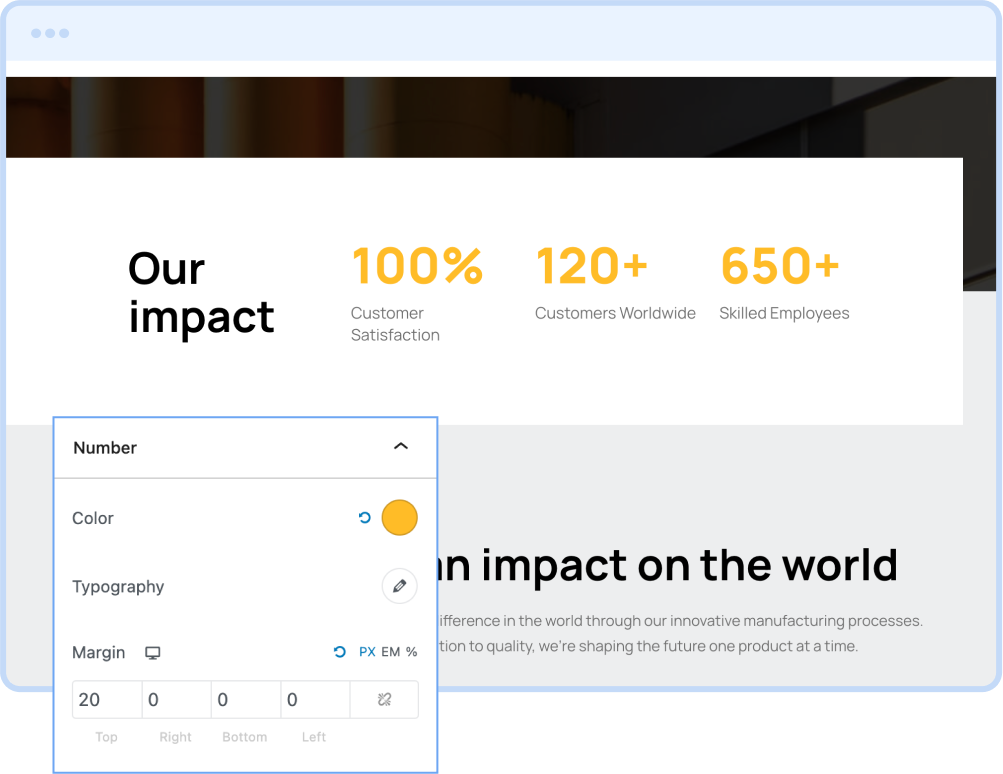The height and width of the screenshot is (774, 1003).
Task: Select the 120+ counter number
Action: [x=592, y=265]
